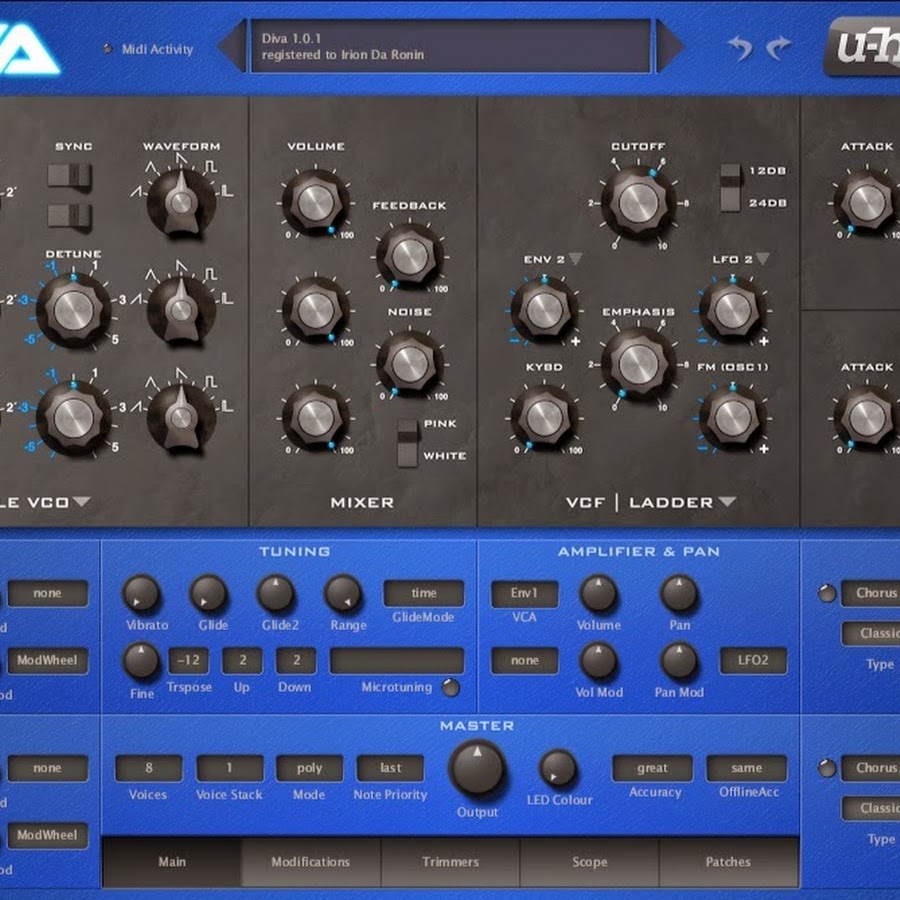Click the mixer Feedback knob

tap(410, 256)
